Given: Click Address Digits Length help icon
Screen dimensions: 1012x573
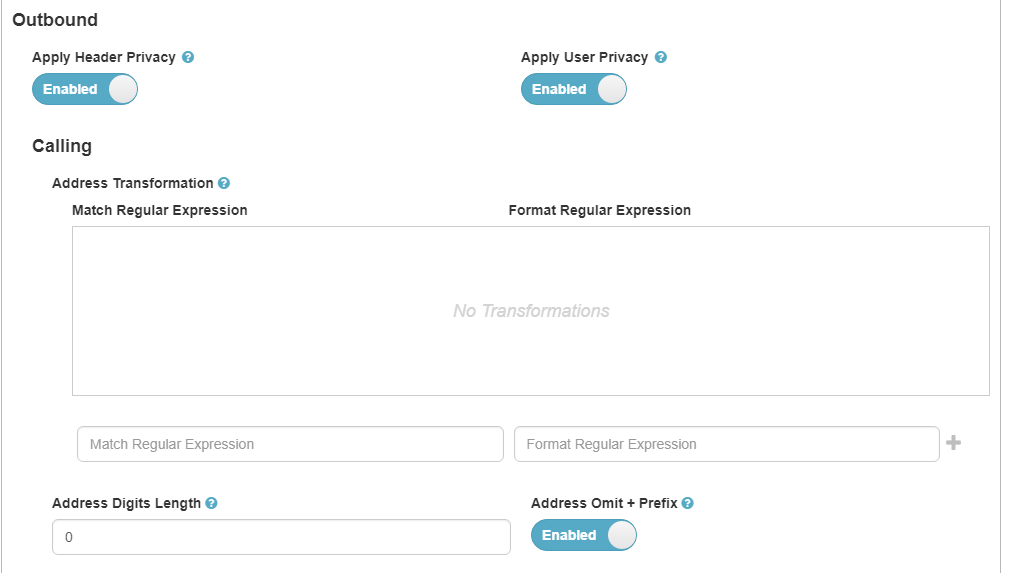Looking at the screenshot, I should click(211, 504).
